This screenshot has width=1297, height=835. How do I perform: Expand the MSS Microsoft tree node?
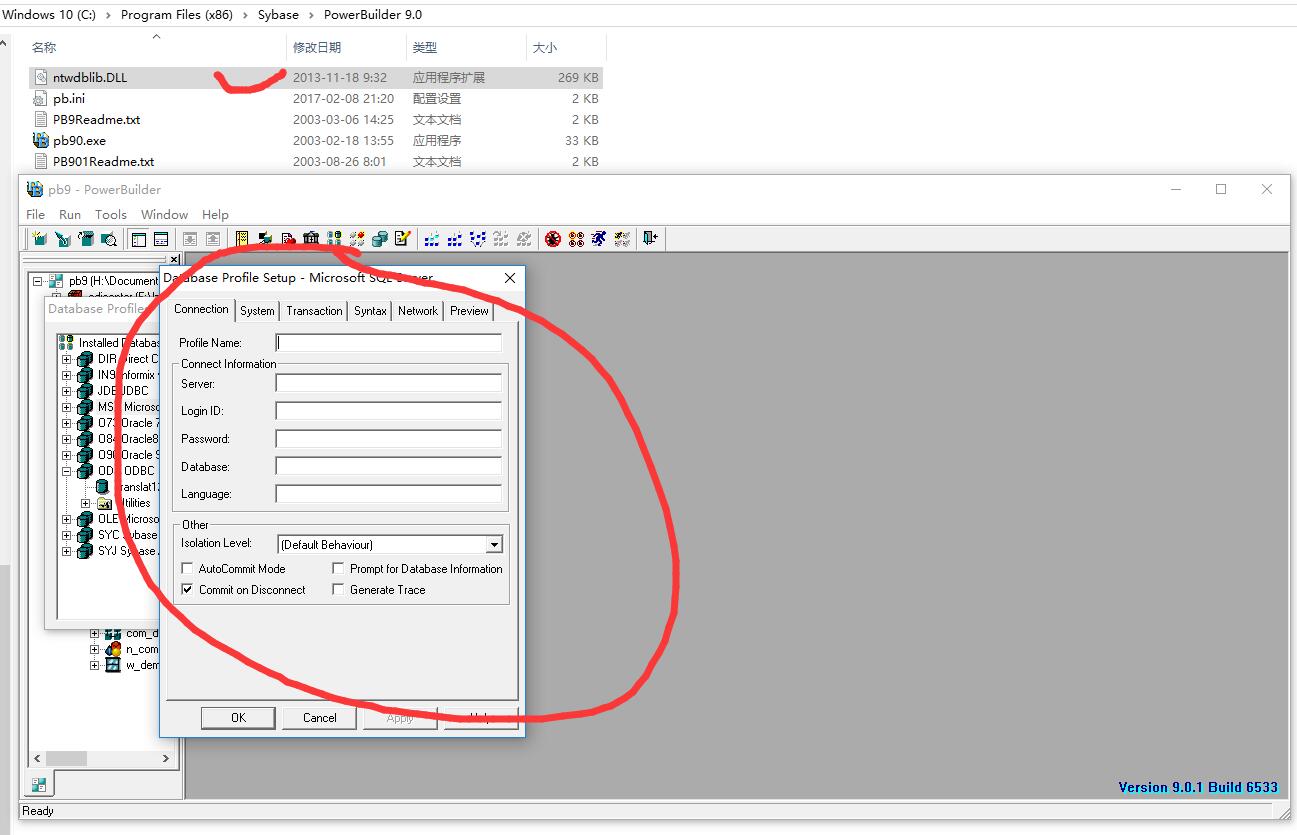(67, 407)
